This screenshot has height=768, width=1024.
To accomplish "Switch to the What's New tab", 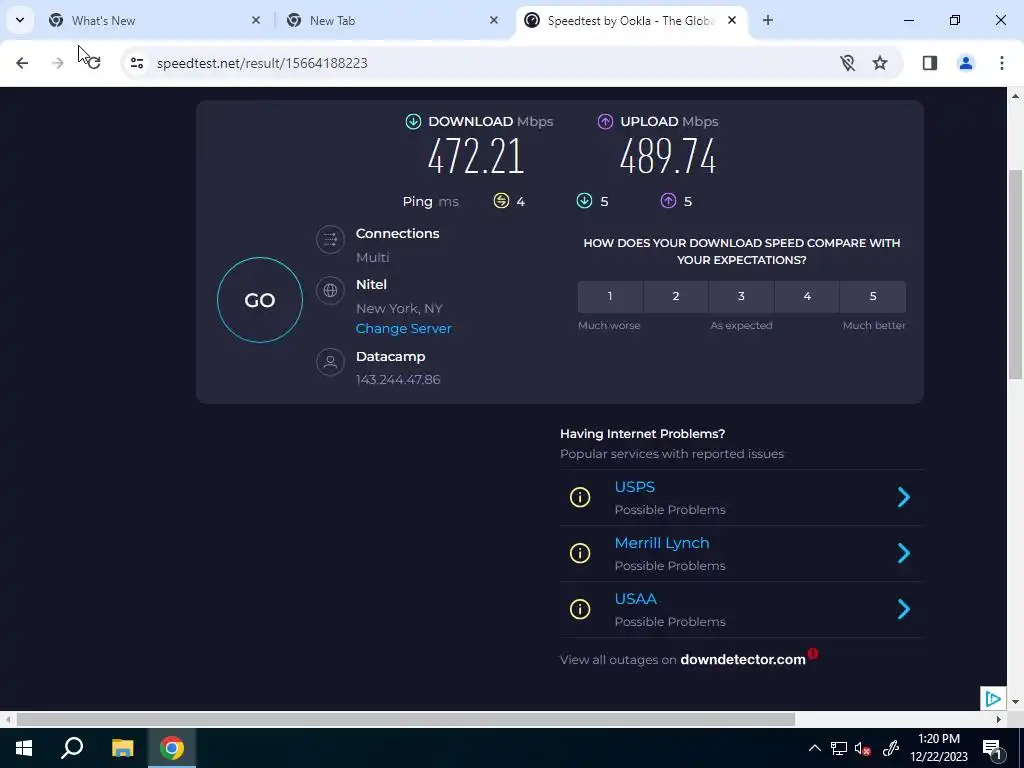I will tap(152, 20).
